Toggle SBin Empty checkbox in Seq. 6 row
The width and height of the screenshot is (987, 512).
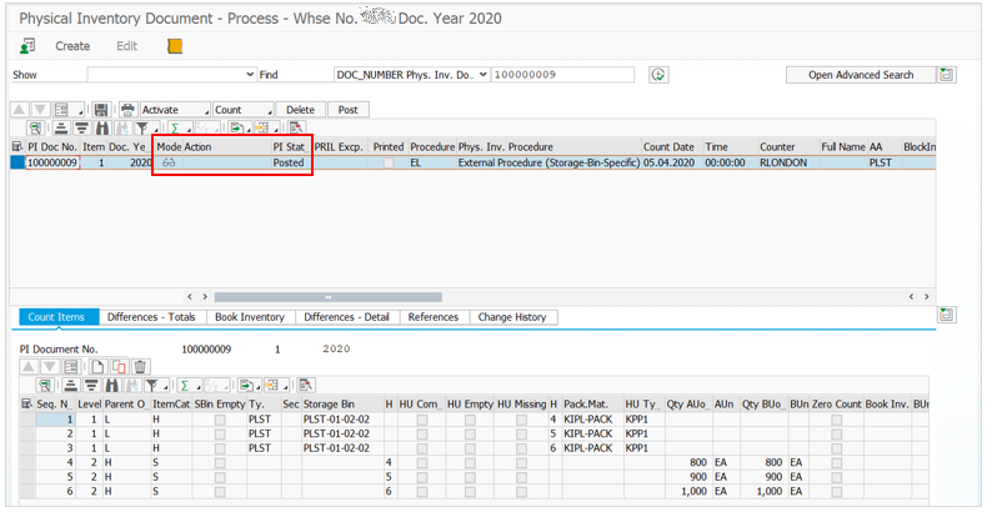pyautogui.click(x=220, y=492)
